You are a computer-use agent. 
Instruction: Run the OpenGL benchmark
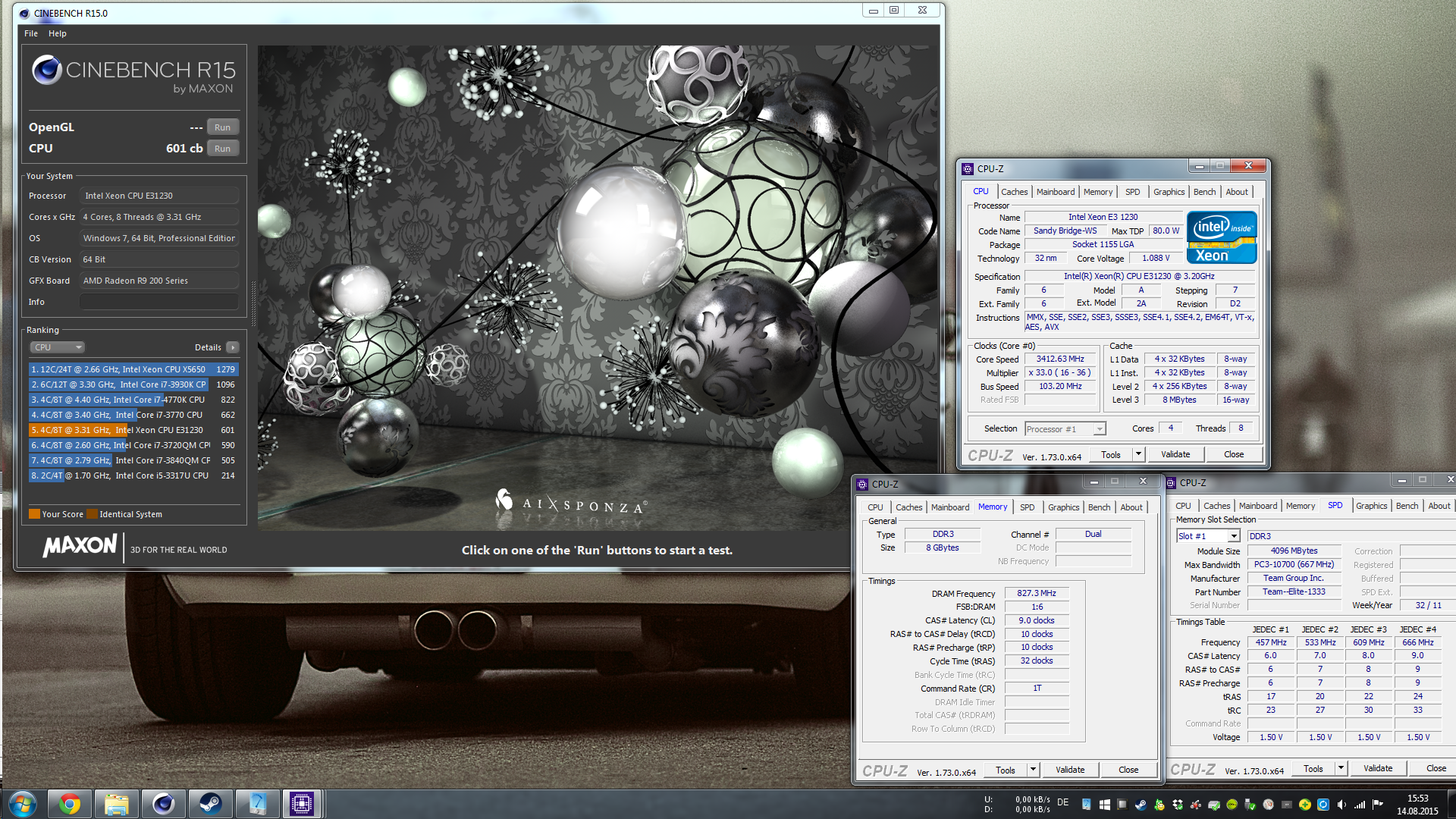222,127
